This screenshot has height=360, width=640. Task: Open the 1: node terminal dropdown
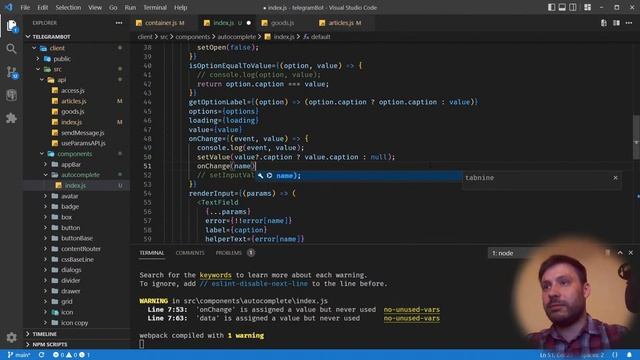coord(509,253)
